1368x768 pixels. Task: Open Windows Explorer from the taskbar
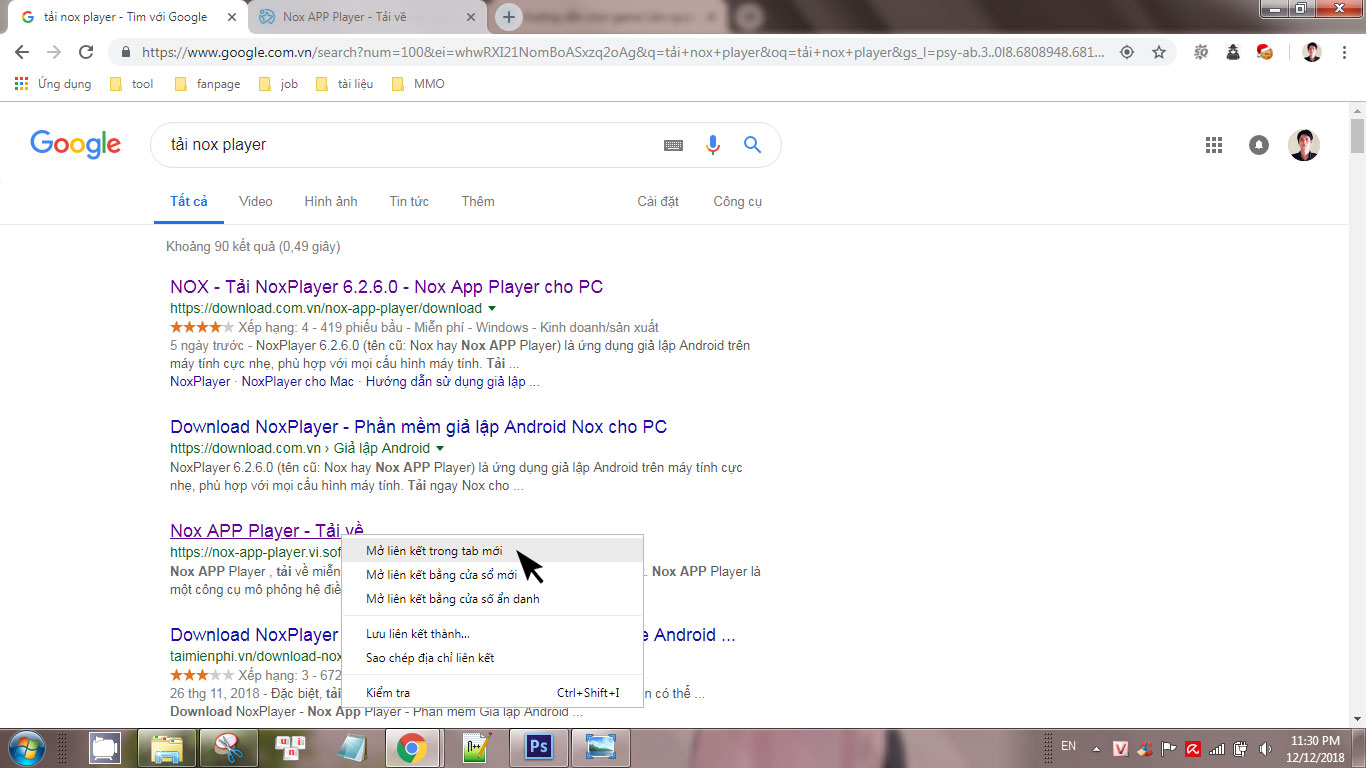pyautogui.click(x=166, y=747)
